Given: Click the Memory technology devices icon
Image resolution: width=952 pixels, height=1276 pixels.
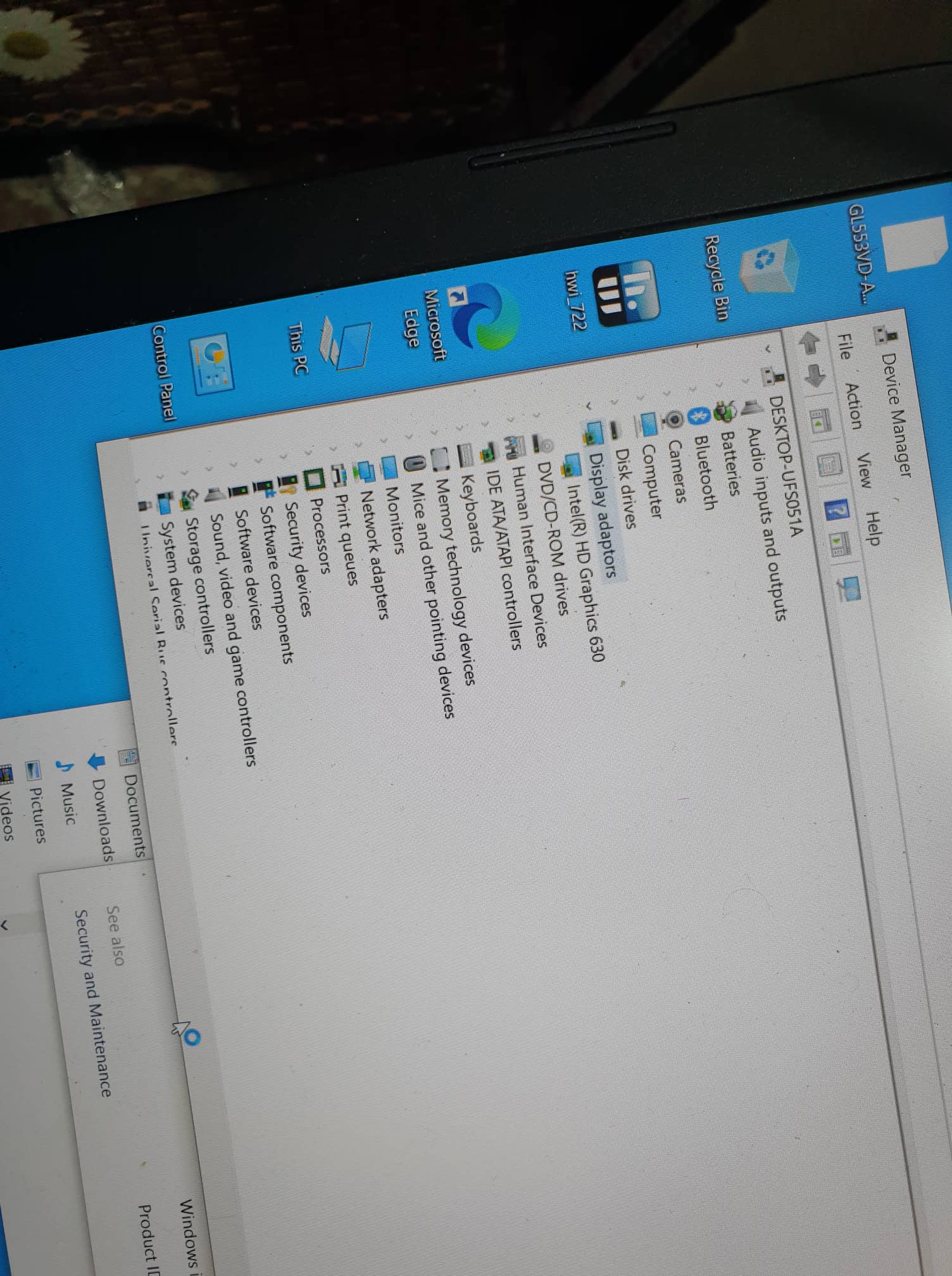Looking at the screenshot, I should click(x=441, y=461).
